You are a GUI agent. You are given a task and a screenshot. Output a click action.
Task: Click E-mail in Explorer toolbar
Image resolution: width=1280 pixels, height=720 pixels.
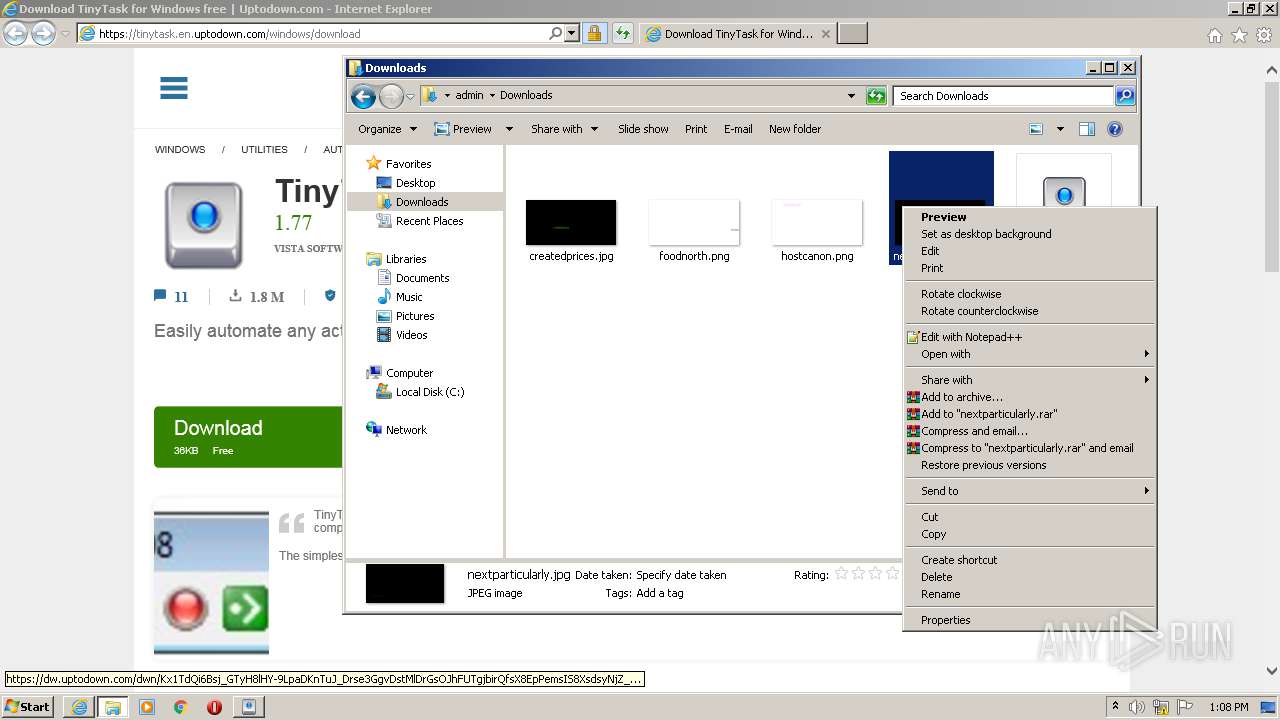(738, 129)
